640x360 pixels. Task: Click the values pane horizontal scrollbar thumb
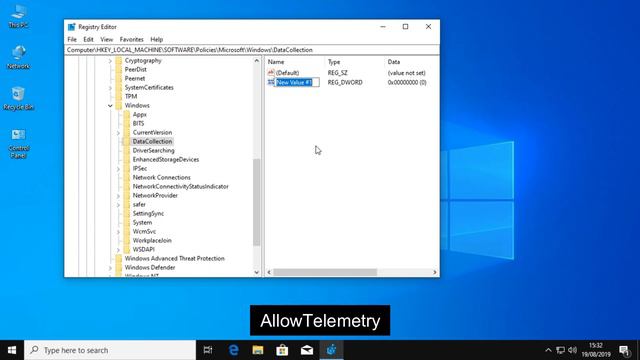[x=325, y=272]
